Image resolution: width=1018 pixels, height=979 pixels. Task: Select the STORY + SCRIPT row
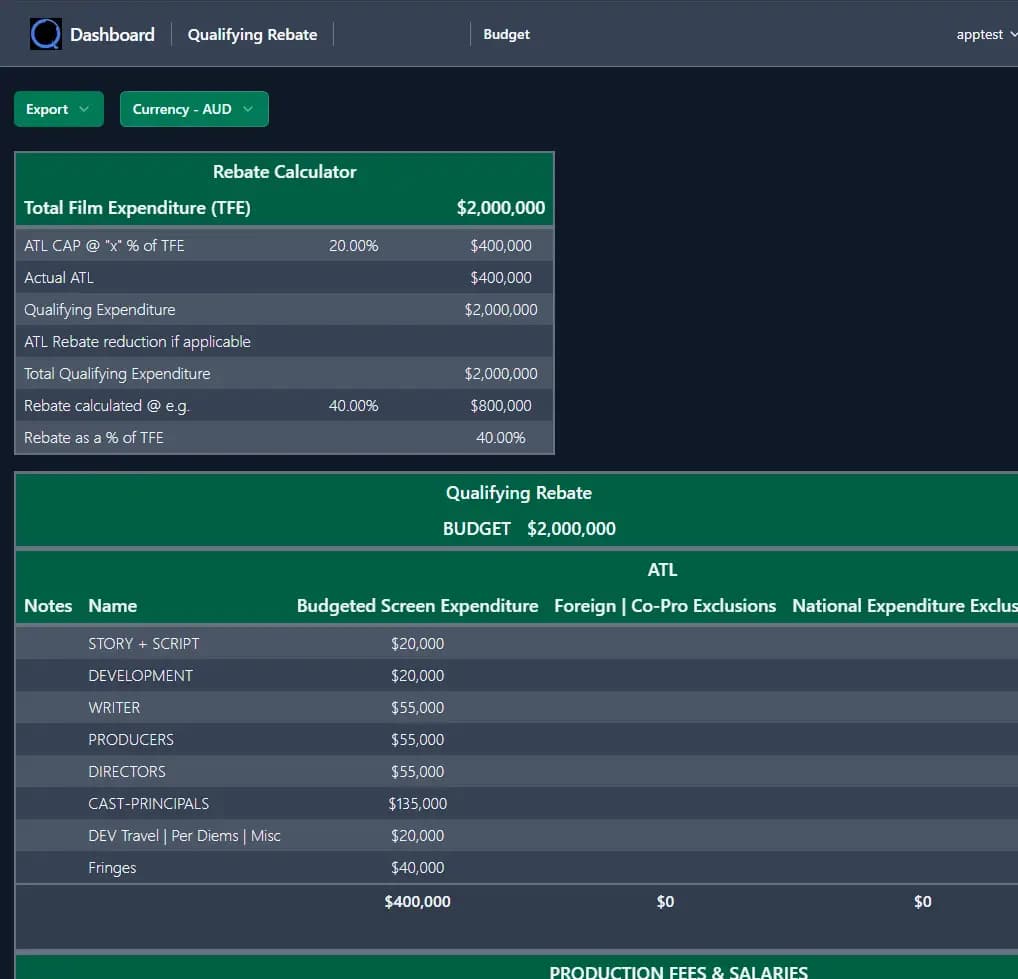[517, 643]
